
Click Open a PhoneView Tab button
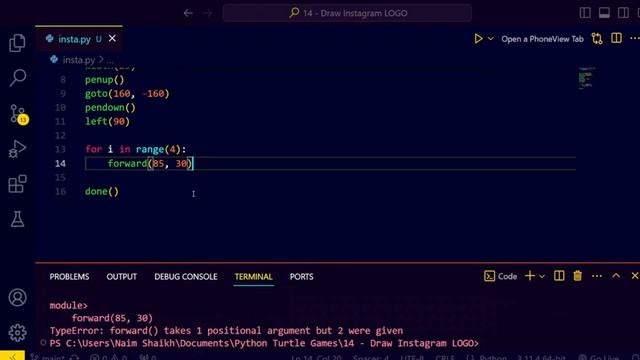click(x=542, y=39)
